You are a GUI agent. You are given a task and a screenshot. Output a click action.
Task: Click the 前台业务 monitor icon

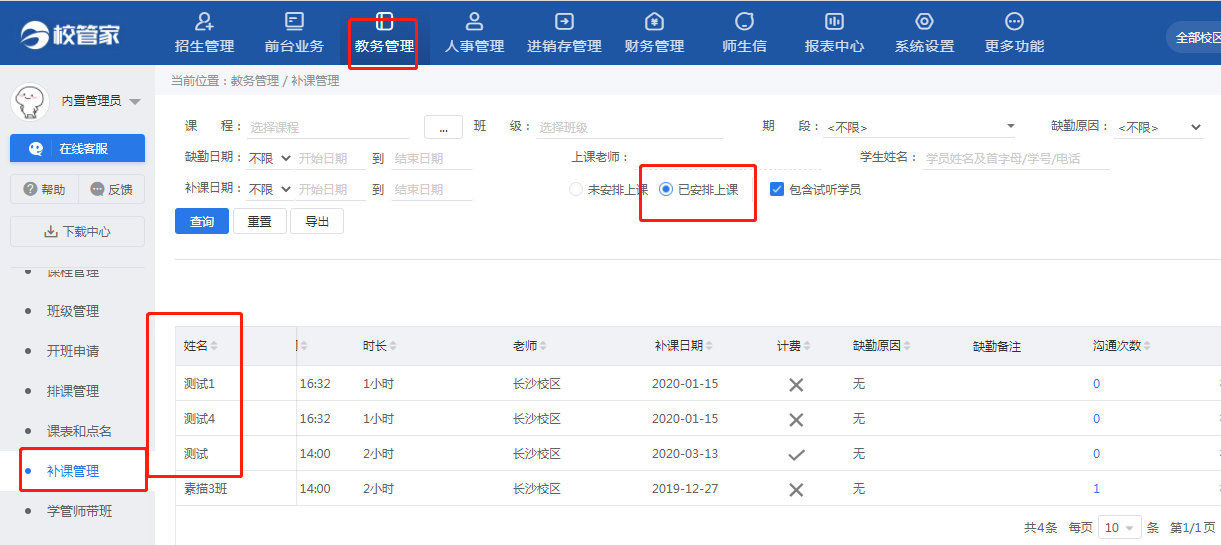coord(294,21)
